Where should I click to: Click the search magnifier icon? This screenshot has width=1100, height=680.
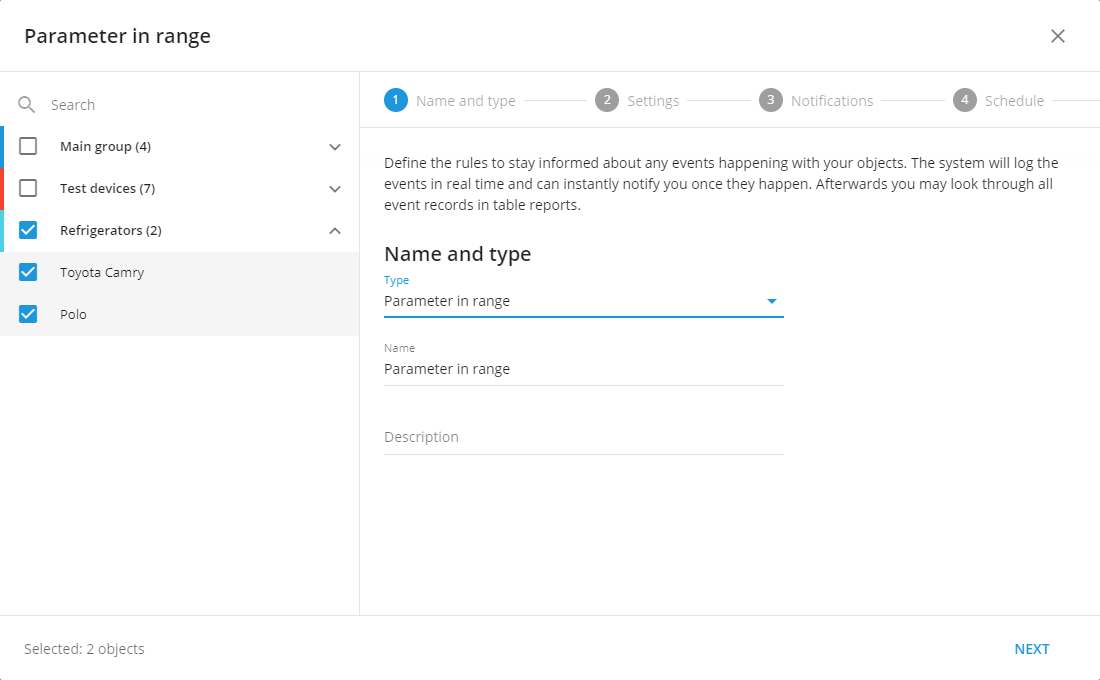(27, 105)
